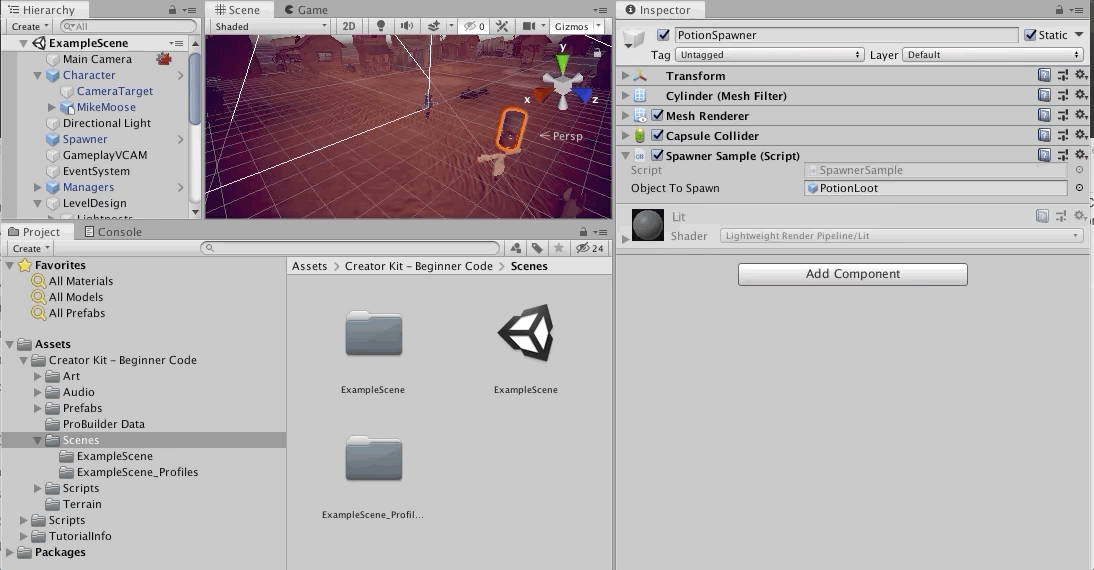Enable 2D view mode in Scene
This screenshot has width=1094, height=570.
349,26
